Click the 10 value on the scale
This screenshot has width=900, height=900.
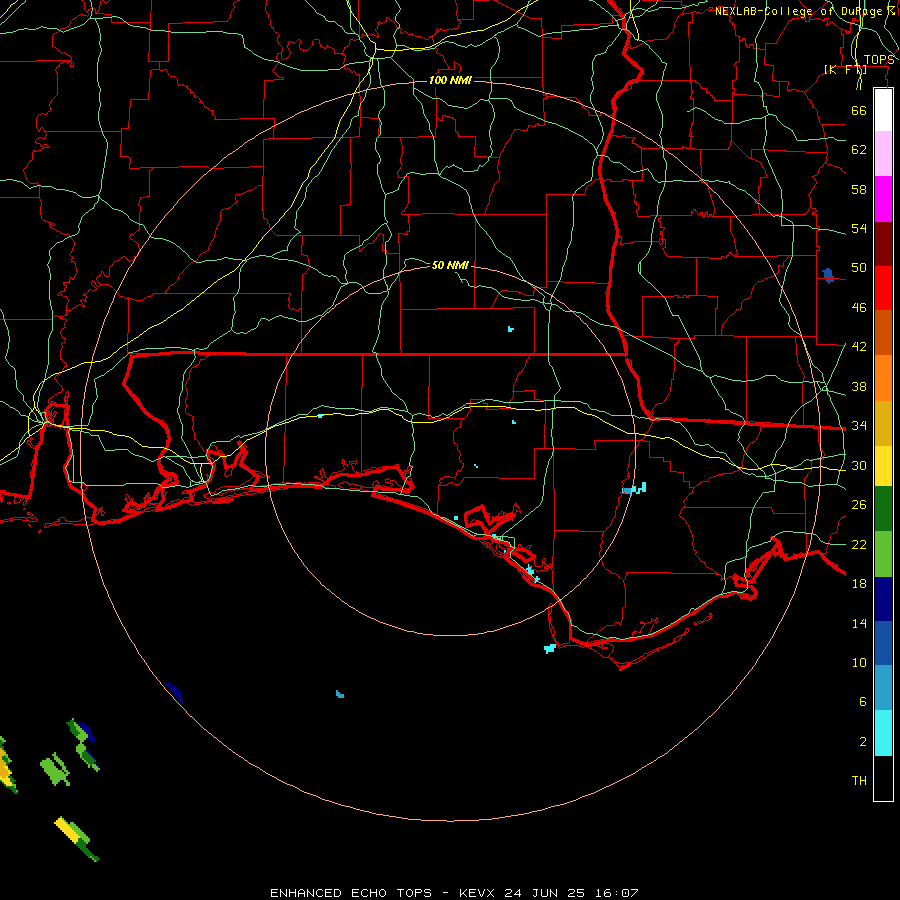(x=859, y=662)
